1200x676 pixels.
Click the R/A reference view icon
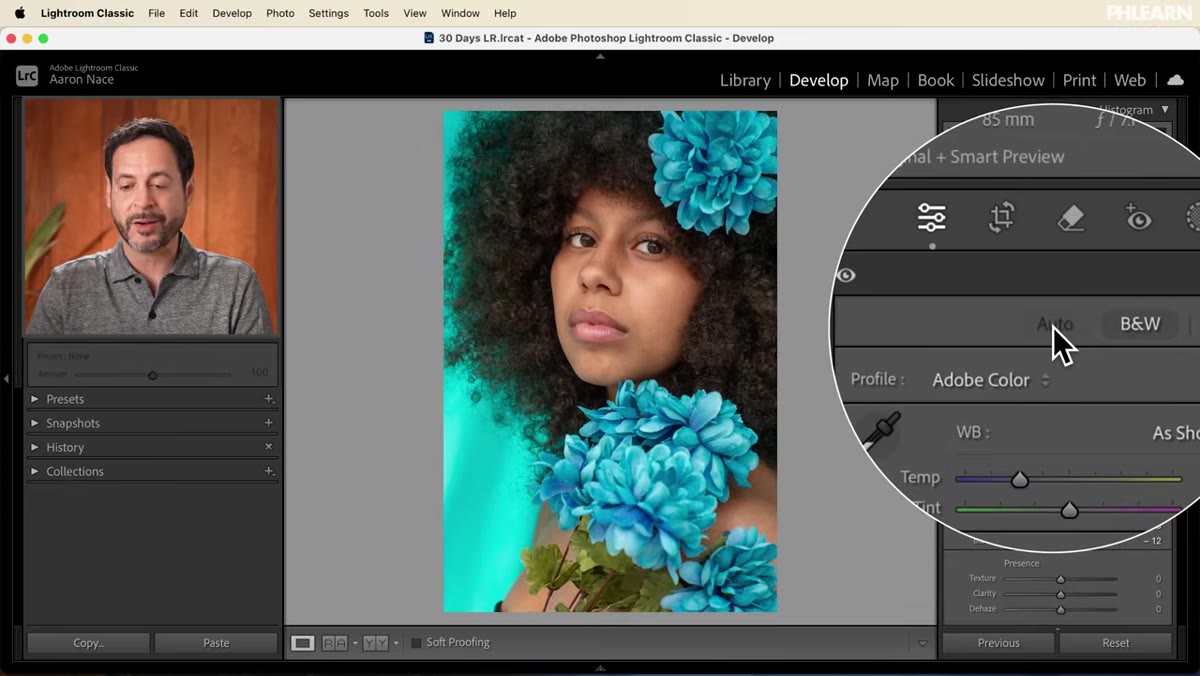click(x=334, y=643)
